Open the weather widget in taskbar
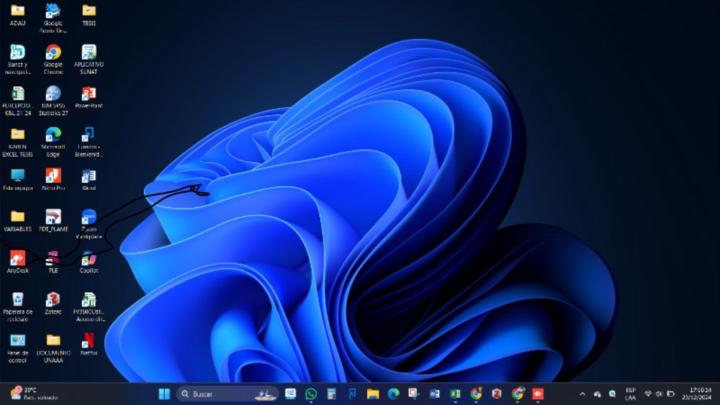 coord(35,394)
